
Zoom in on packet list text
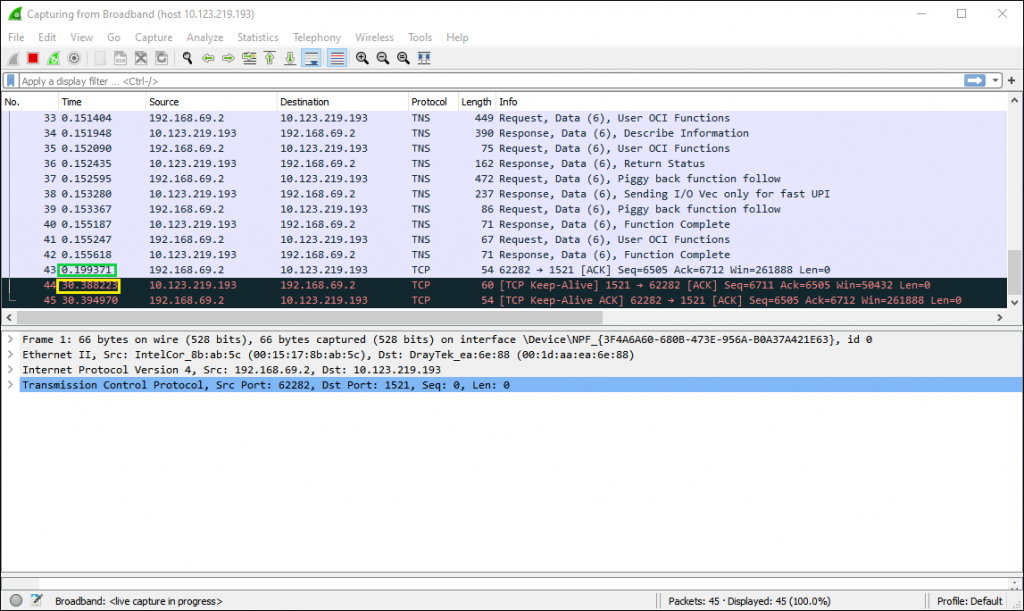point(362,58)
